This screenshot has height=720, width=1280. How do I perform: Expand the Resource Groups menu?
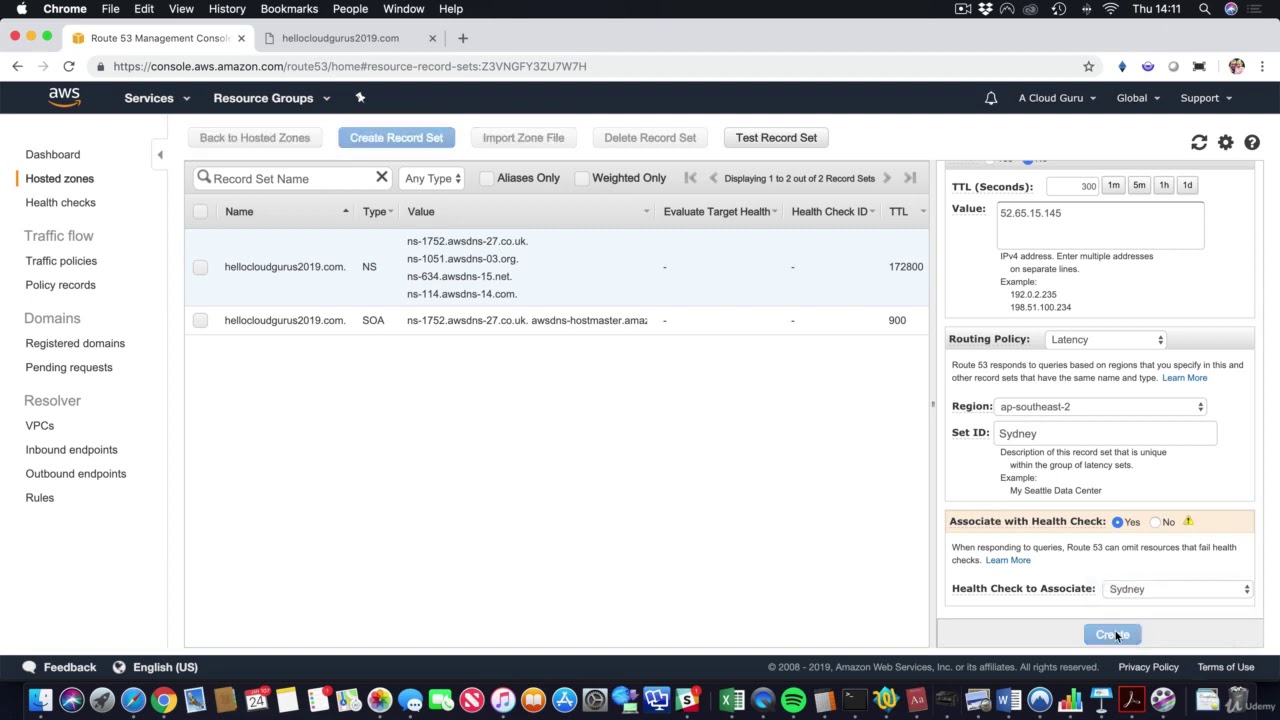tap(271, 98)
